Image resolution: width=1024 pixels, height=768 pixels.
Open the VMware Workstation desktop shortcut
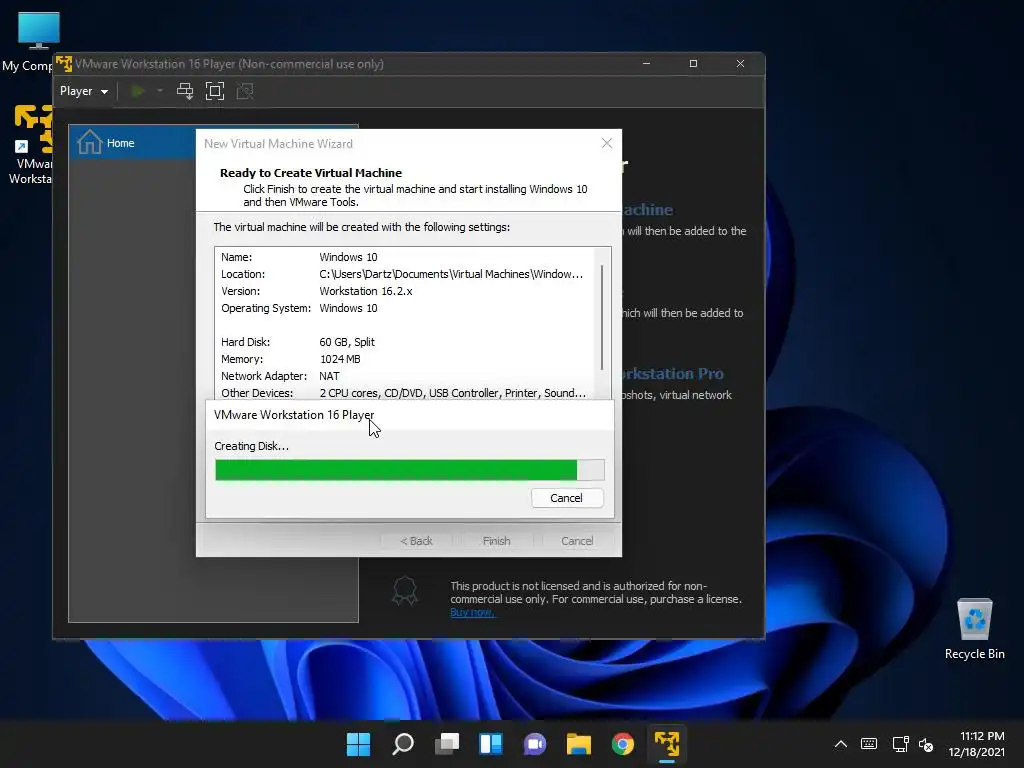33,145
